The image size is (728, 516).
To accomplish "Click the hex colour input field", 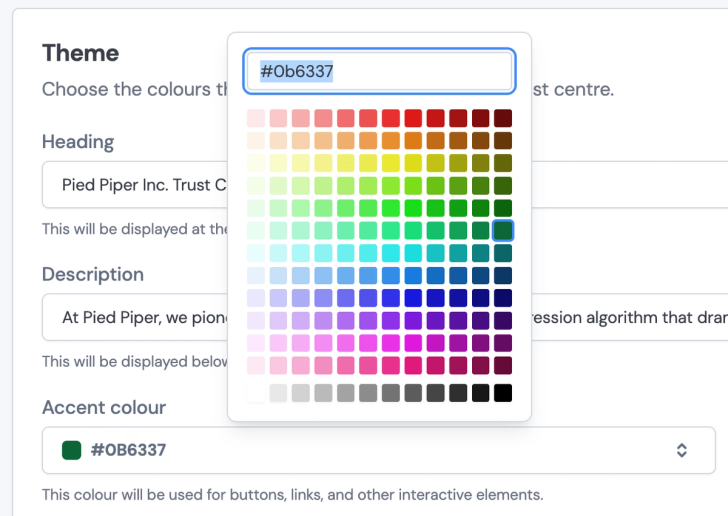I will 379,72.
